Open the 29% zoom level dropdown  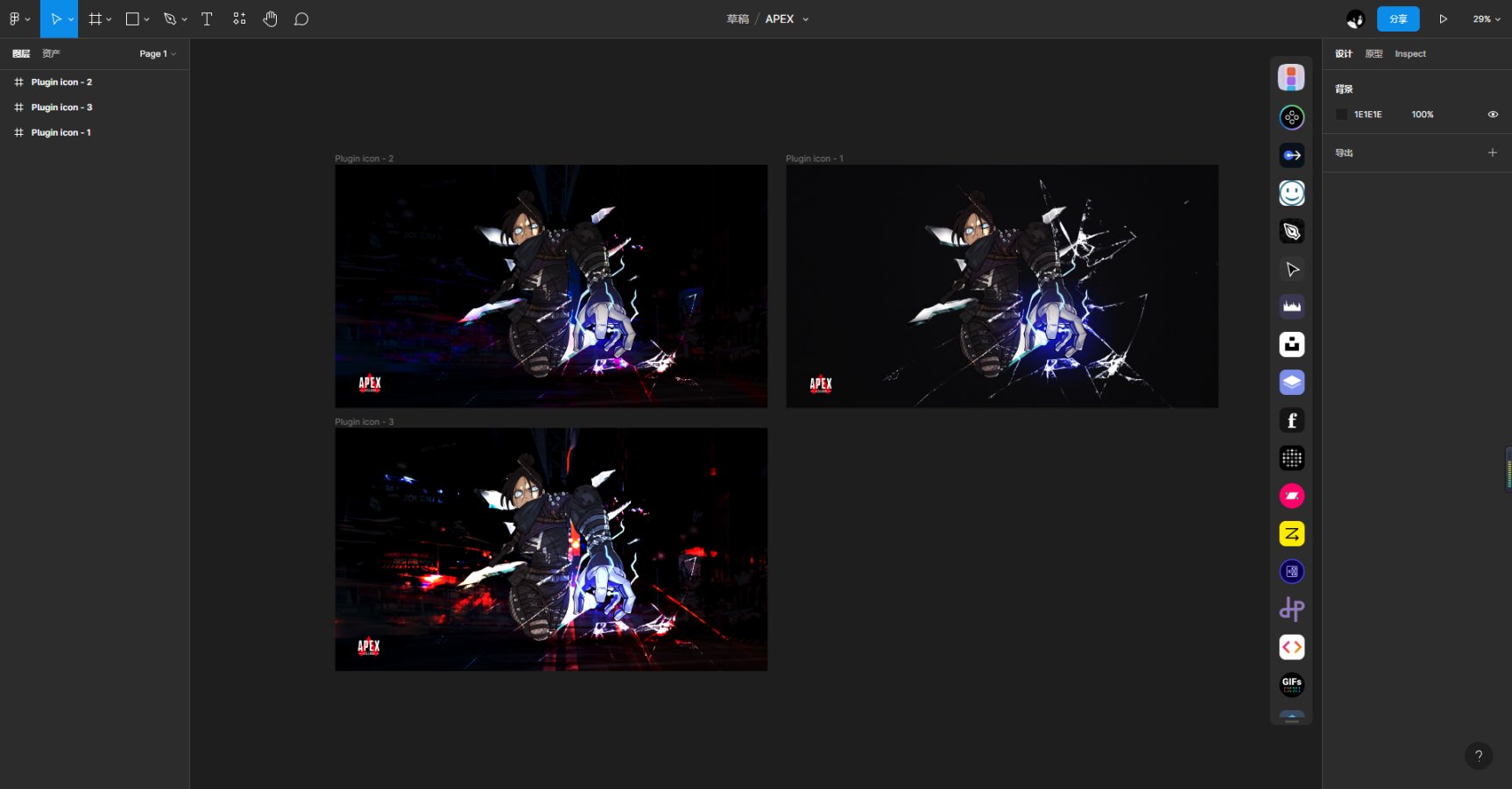click(x=1486, y=18)
